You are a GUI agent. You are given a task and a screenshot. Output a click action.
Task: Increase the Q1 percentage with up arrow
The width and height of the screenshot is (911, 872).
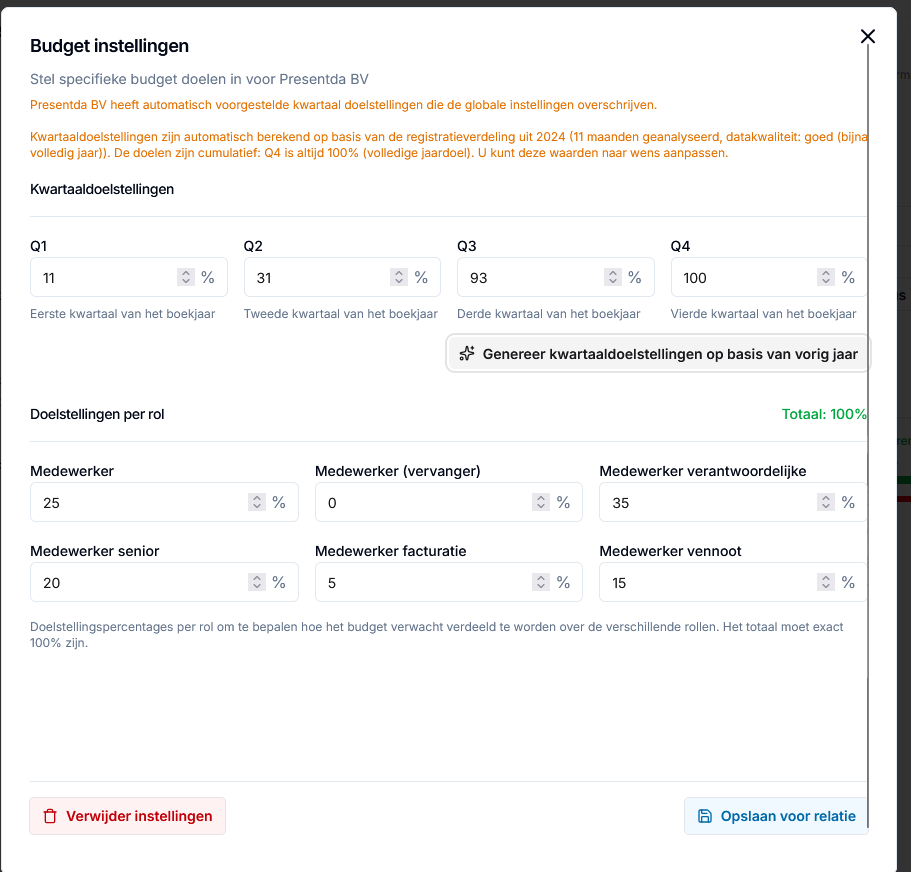185,273
